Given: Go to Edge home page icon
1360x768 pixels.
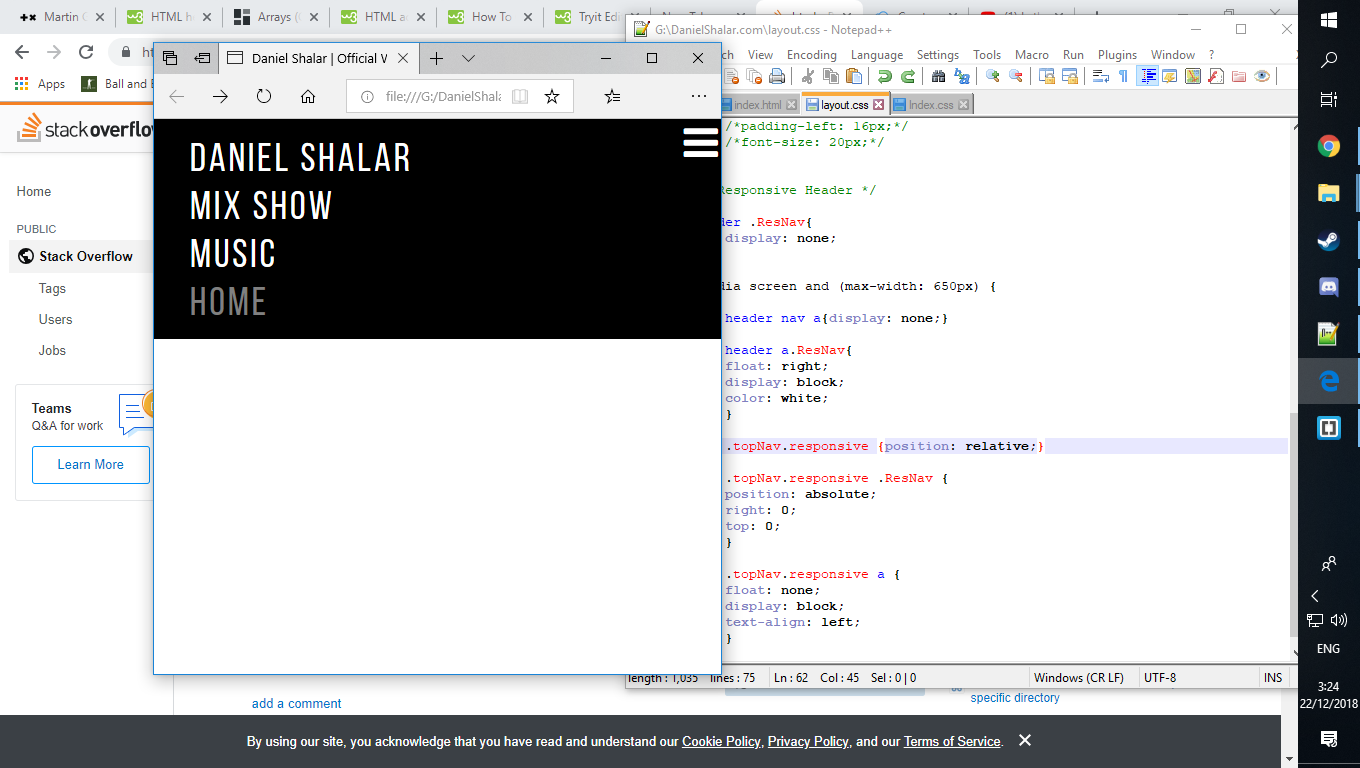Looking at the screenshot, I should click(308, 96).
